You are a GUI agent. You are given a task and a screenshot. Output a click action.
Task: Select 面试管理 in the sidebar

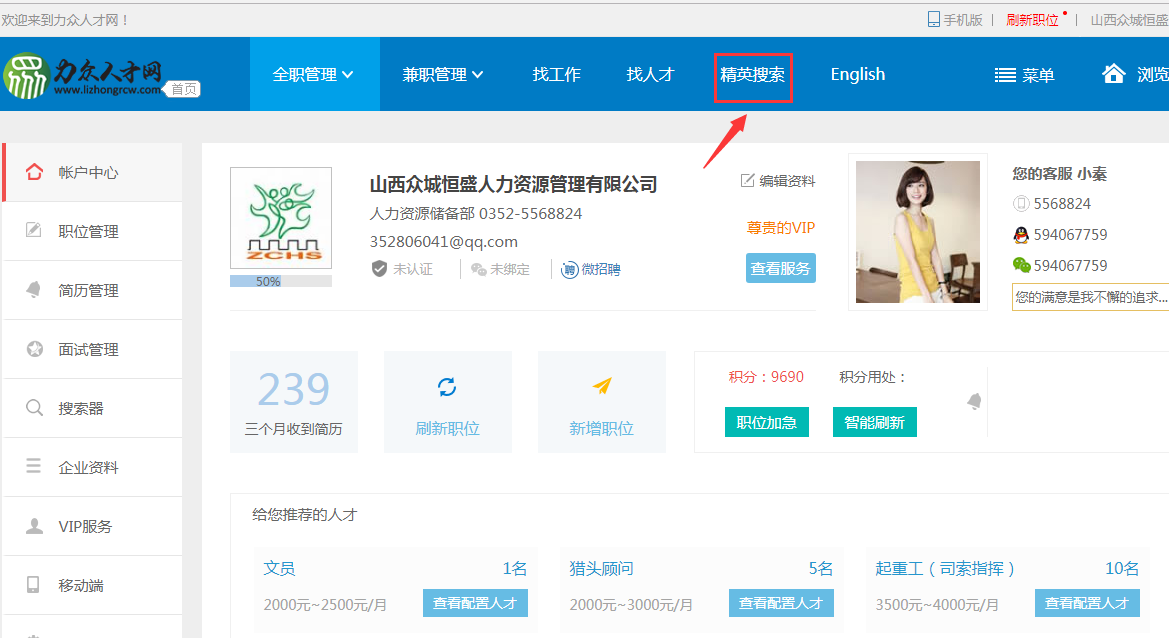click(x=92, y=349)
